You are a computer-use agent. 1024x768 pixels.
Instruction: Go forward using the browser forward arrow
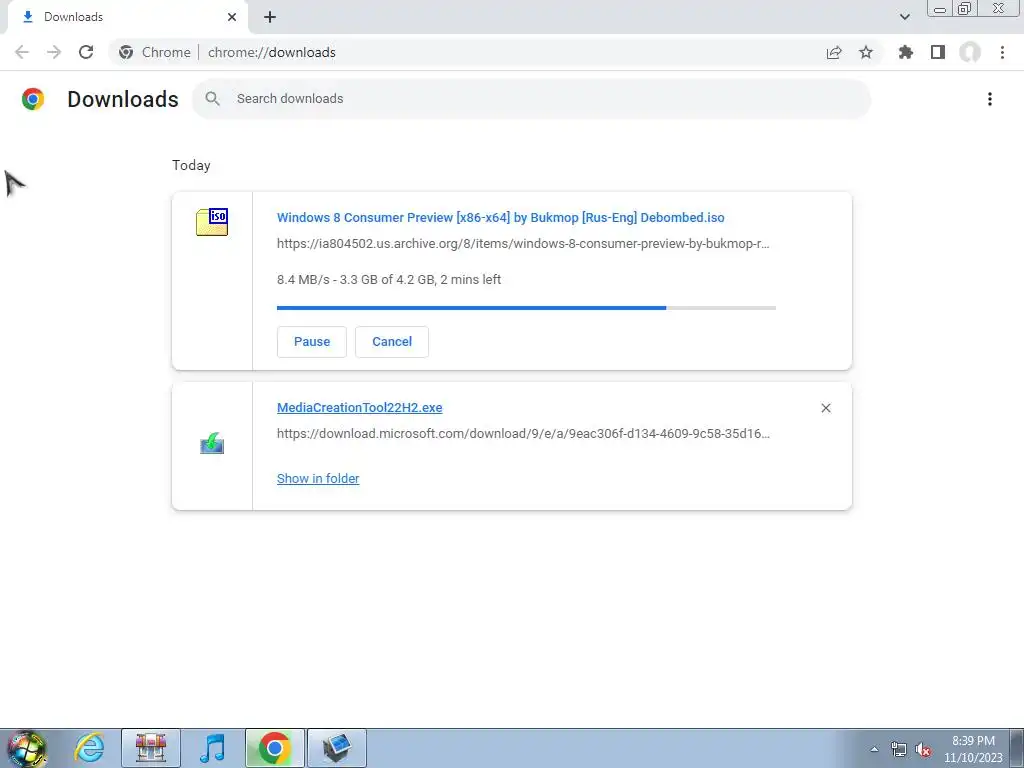(x=54, y=52)
